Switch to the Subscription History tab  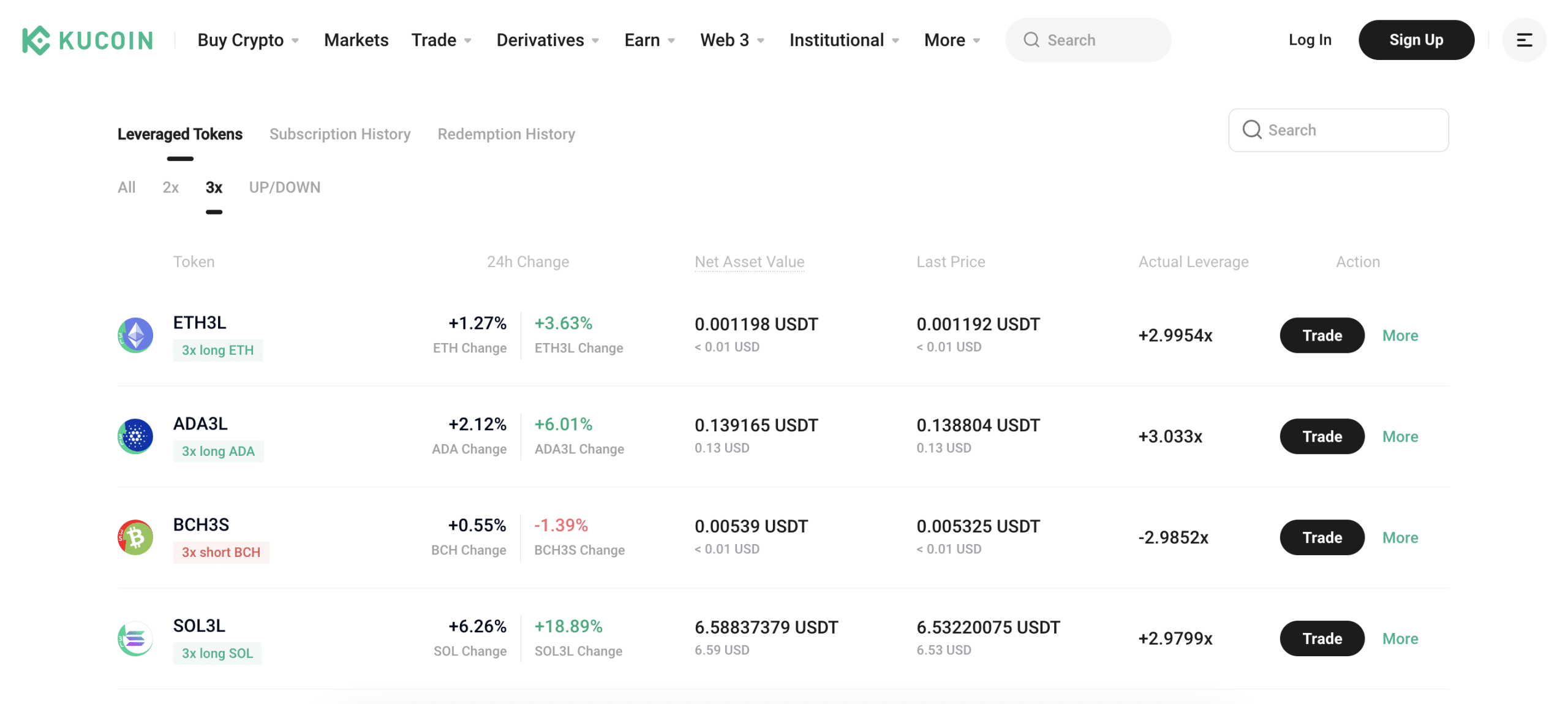(x=340, y=134)
